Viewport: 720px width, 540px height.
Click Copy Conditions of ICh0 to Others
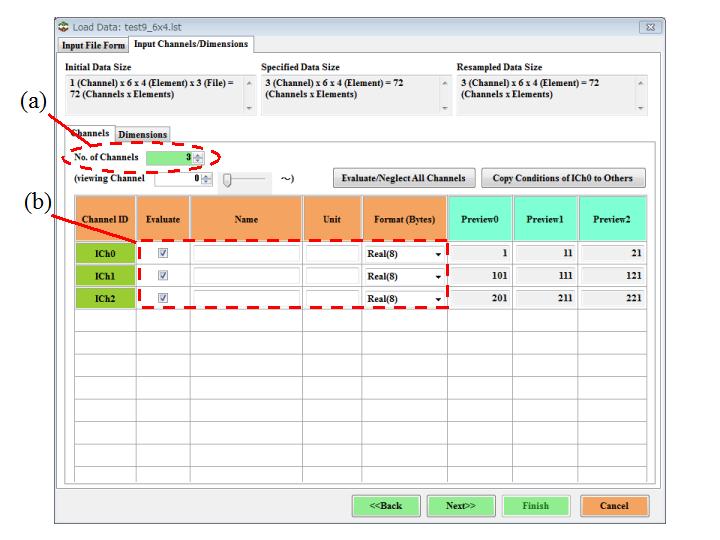tap(563, 178)
